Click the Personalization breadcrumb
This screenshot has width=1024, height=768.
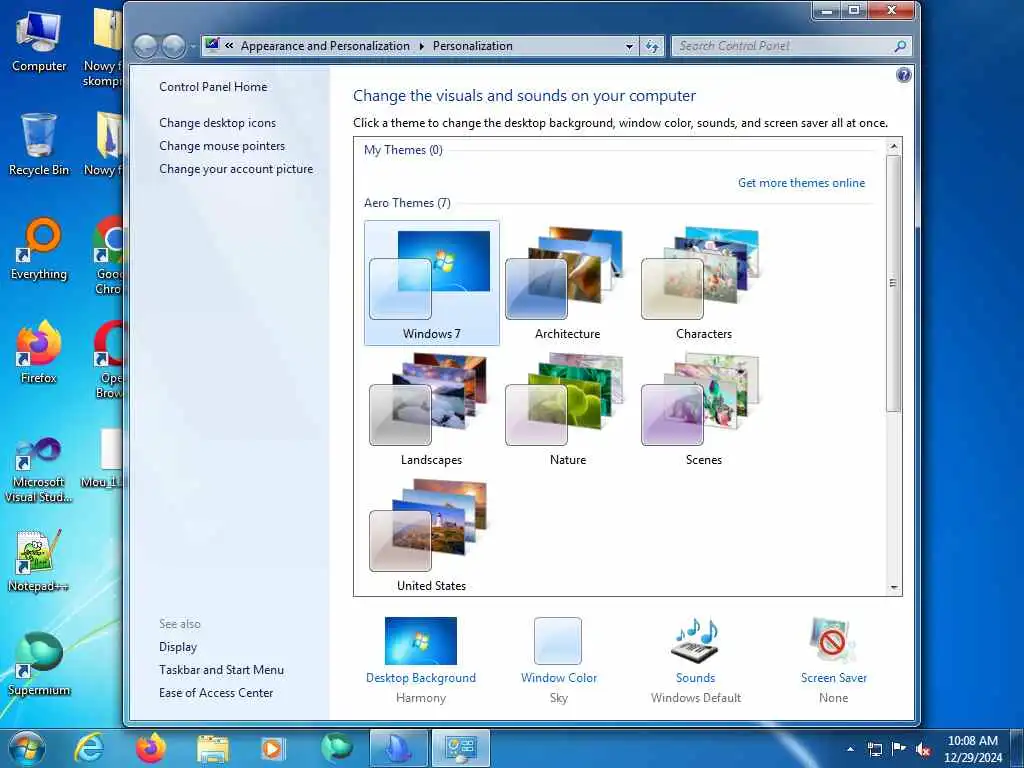(473, 46)
